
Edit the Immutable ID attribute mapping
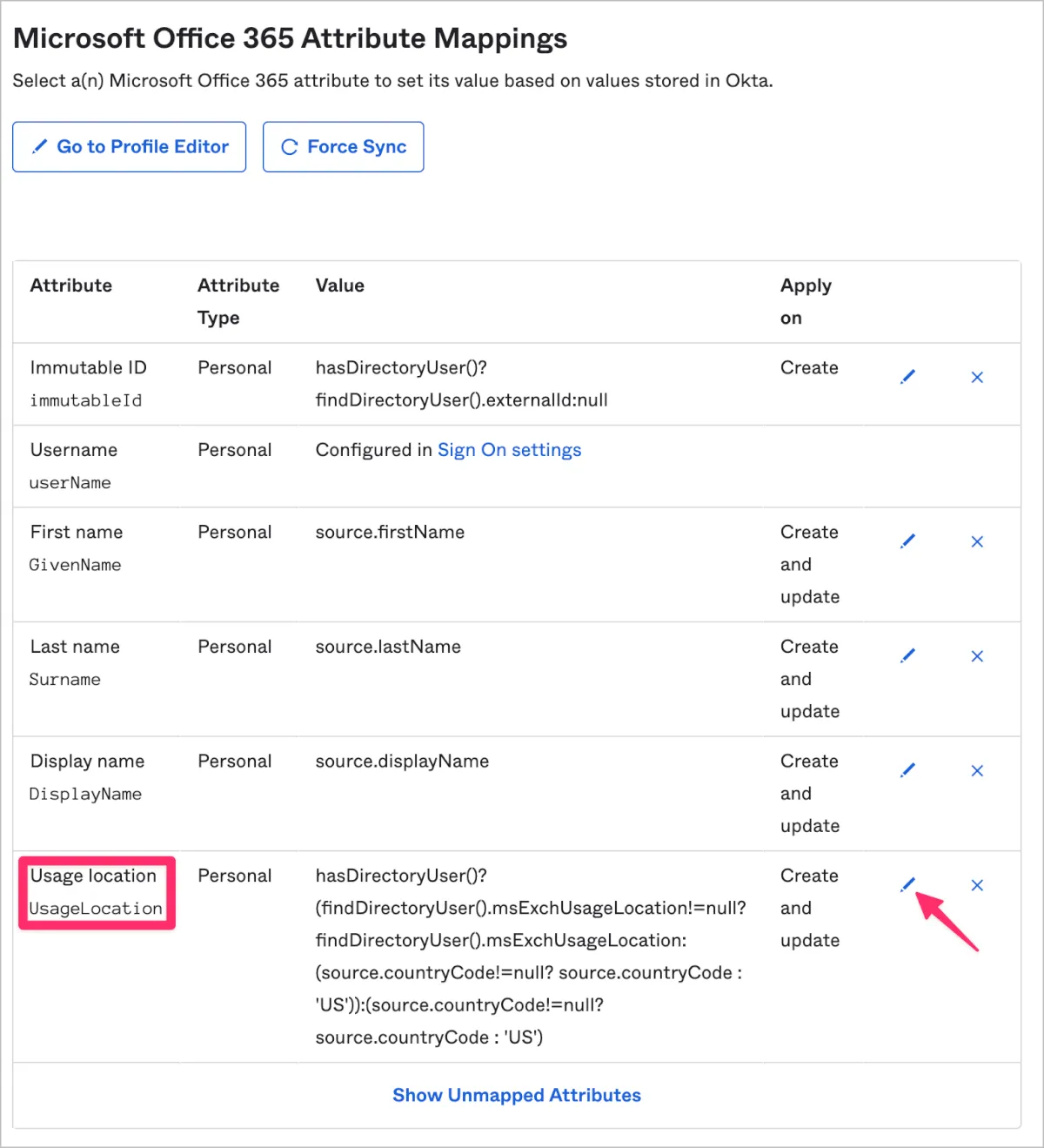907,377
